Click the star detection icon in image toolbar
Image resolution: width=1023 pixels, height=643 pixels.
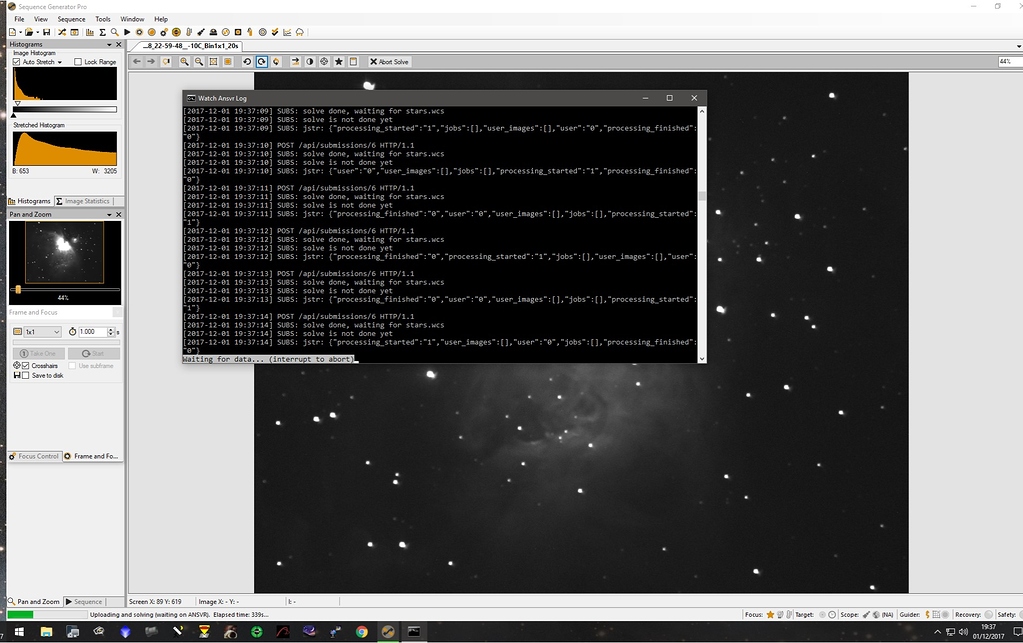point(339,61)
